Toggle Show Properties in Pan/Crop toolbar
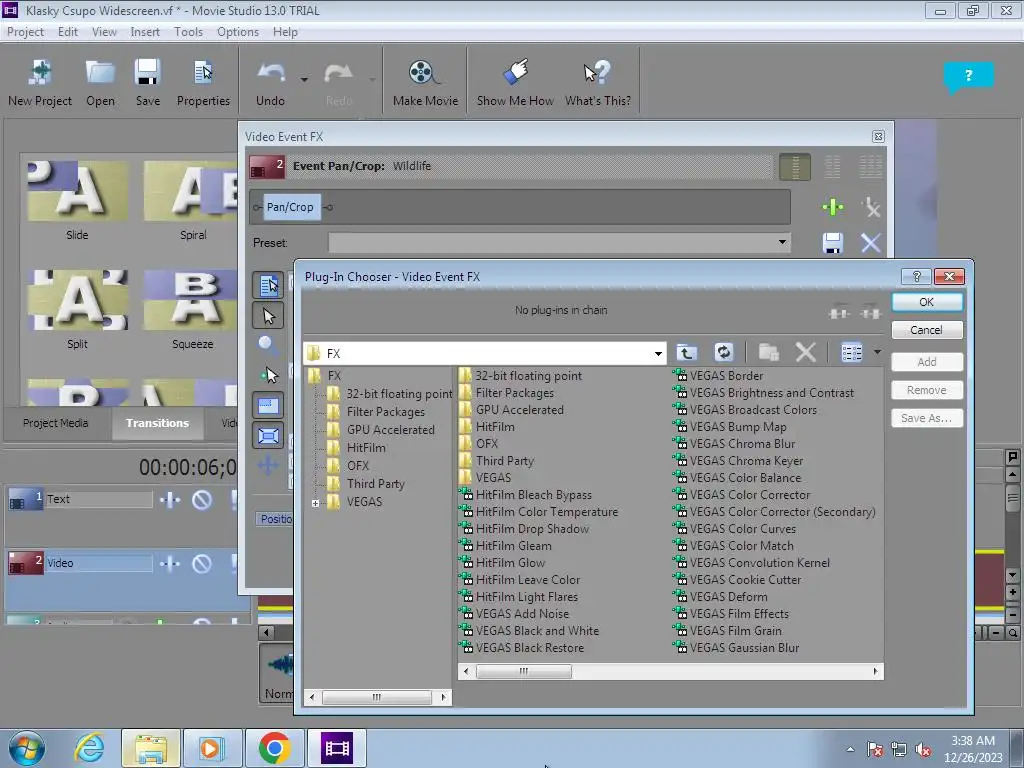The image size is (1024, 768). pyautogui.click(x=268, y=285)
